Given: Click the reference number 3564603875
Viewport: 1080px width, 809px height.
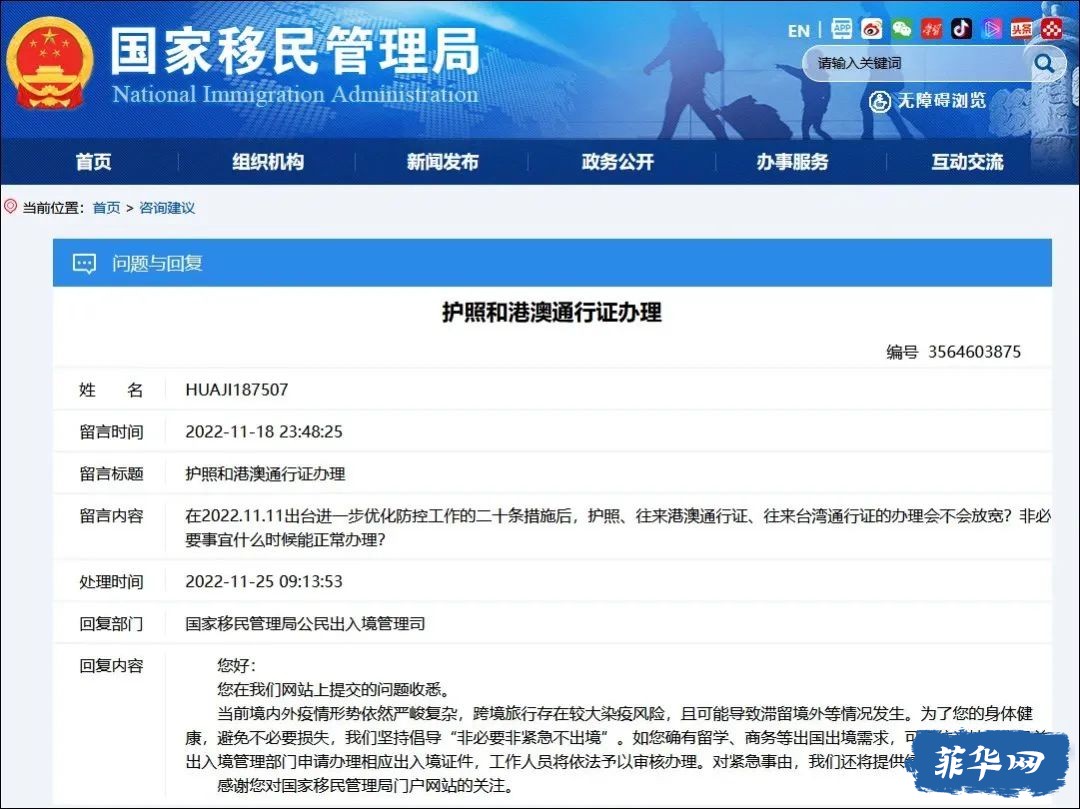Looking at the screenshot, I should coord(974,352).
